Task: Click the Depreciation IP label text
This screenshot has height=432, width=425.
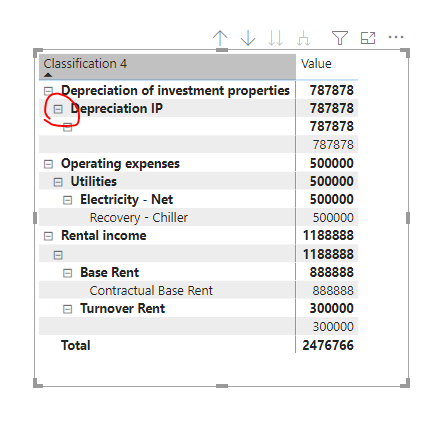Action: pos(117,109)
